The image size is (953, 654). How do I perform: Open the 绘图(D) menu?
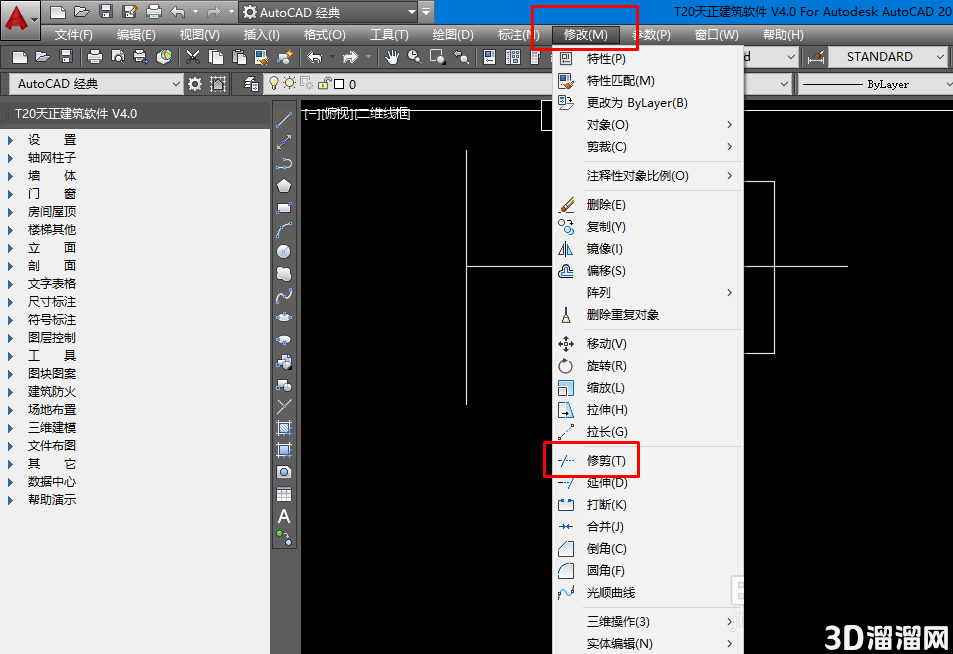453,35
